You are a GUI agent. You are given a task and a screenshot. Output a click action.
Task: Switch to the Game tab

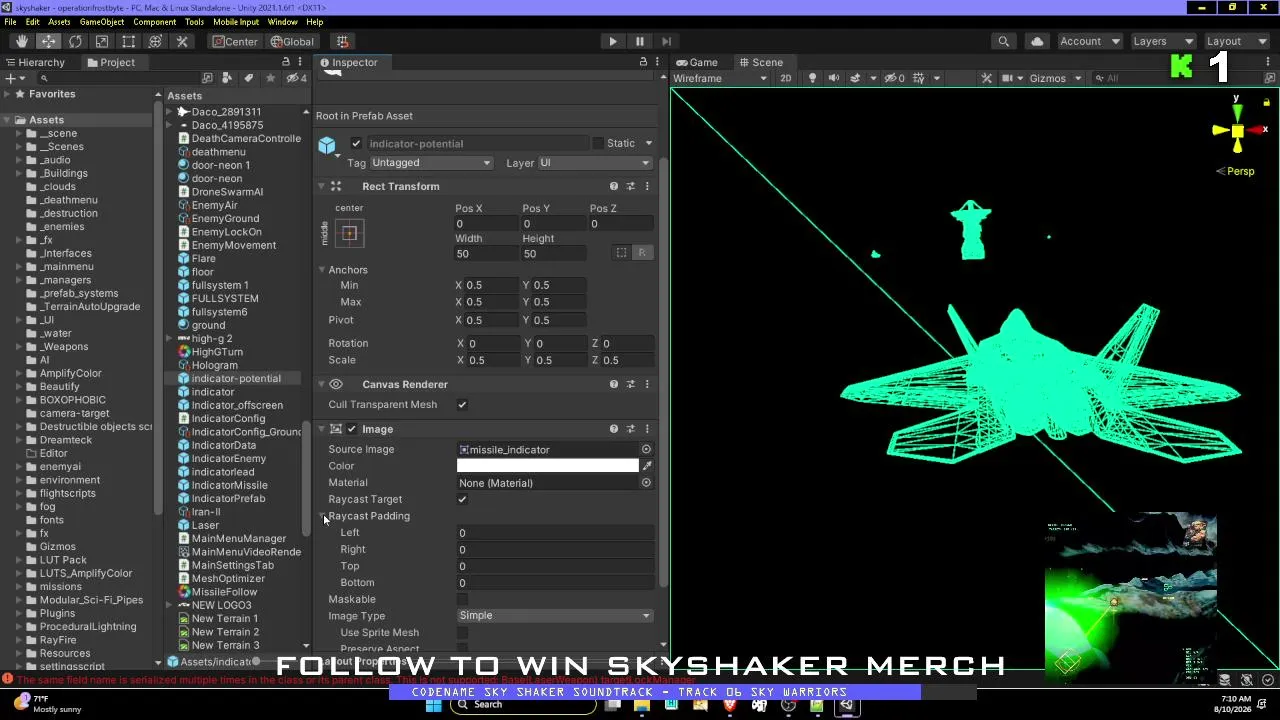[696, 62]
